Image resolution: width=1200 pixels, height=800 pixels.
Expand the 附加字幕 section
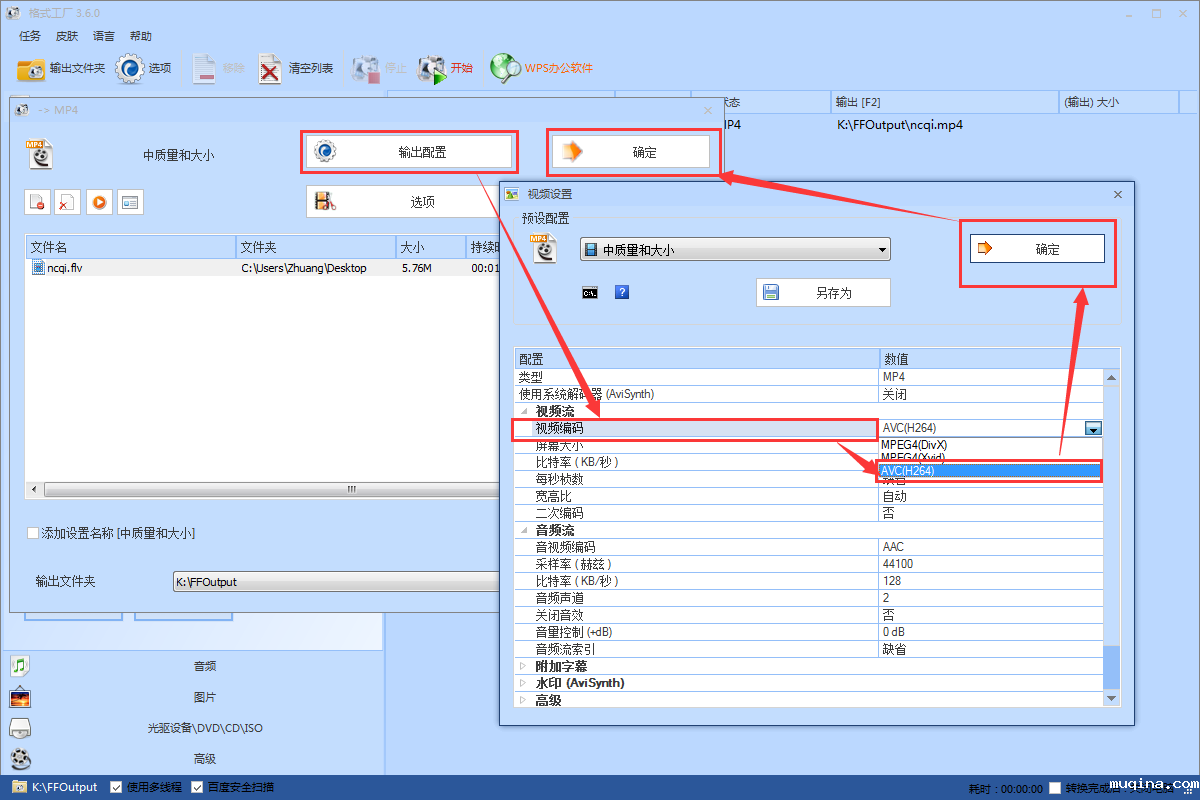pos(523,666)
